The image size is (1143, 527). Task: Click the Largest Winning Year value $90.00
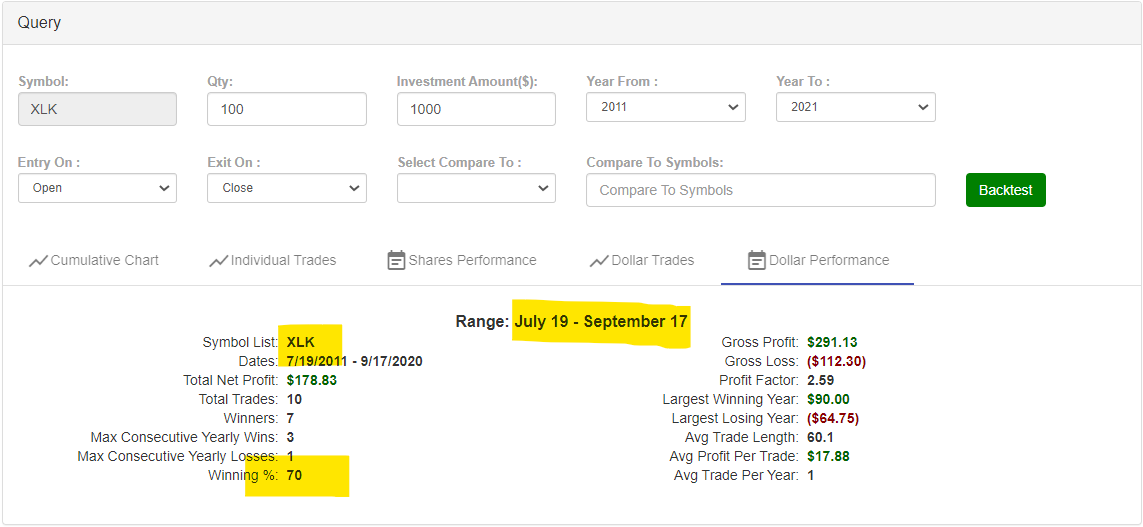pos(828,399)
